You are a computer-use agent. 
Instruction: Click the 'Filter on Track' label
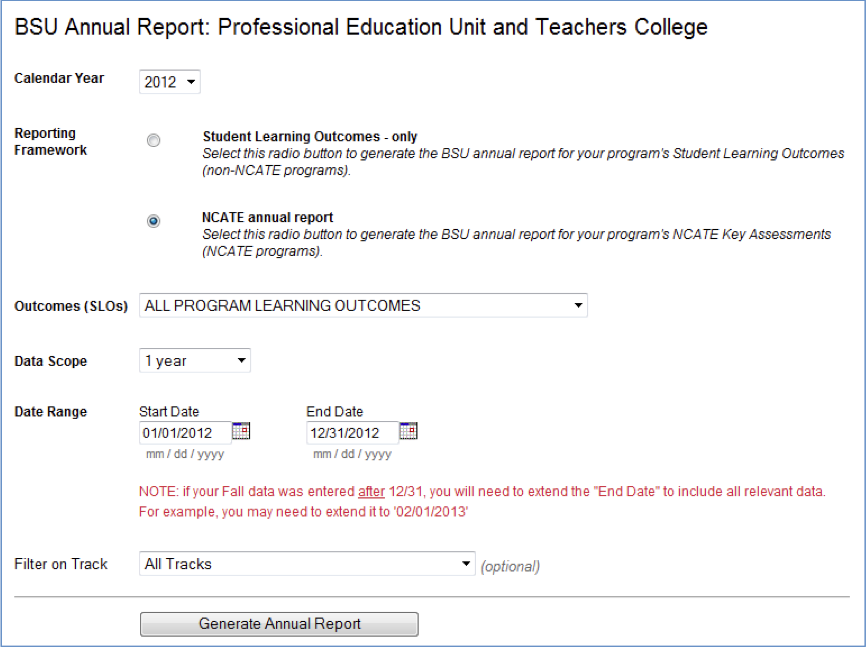(61, 564)
